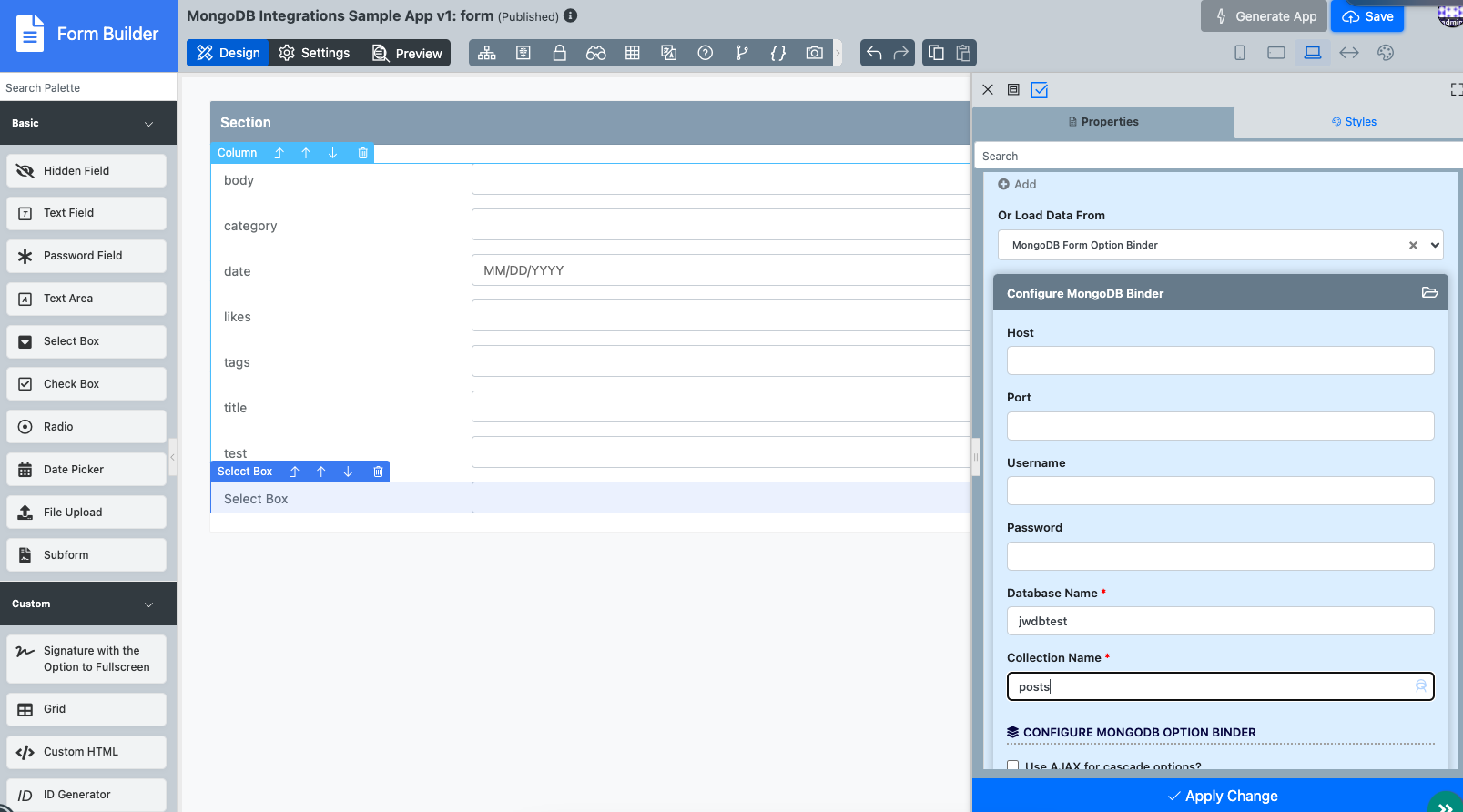The image size is (1463, 812).
Task: Click the Database Name input field
Action: (1220, 621)
